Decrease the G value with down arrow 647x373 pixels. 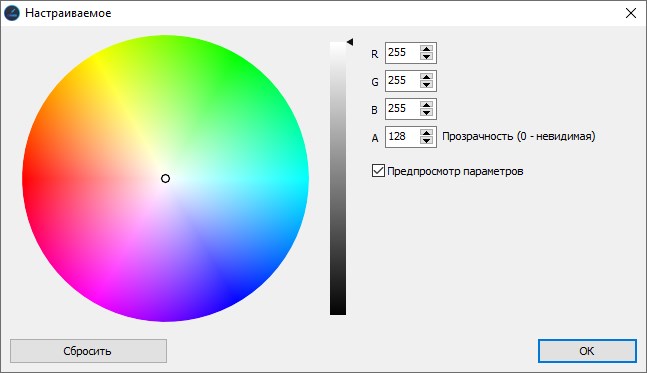(x=426, y=85)
